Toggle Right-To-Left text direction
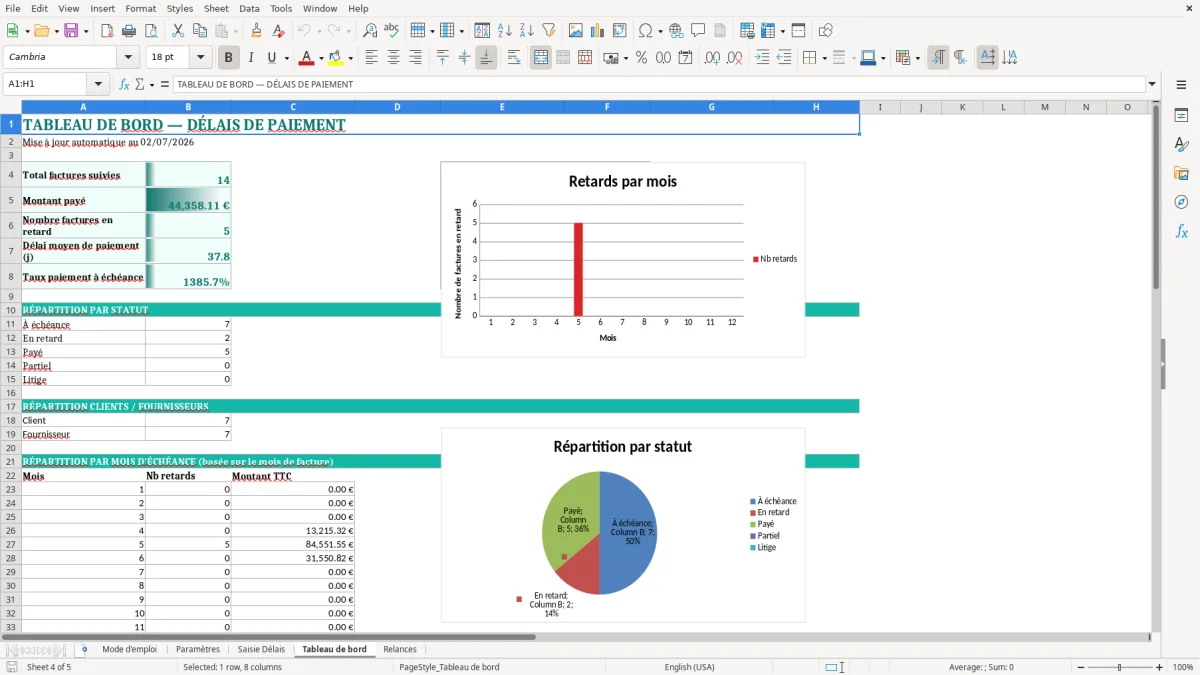Screen dimensions: 1200x675 [x=960, y=58]
